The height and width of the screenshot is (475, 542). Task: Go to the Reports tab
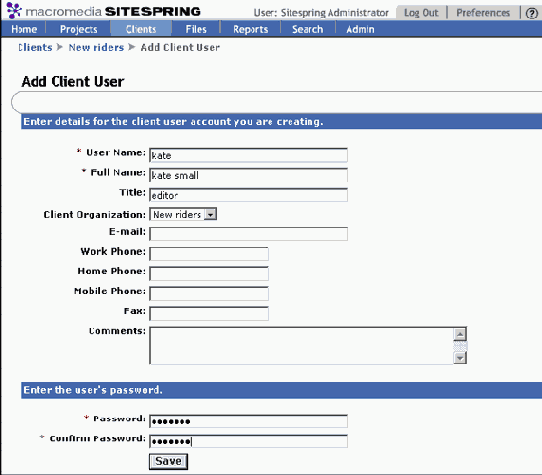(x=251, y=29)
